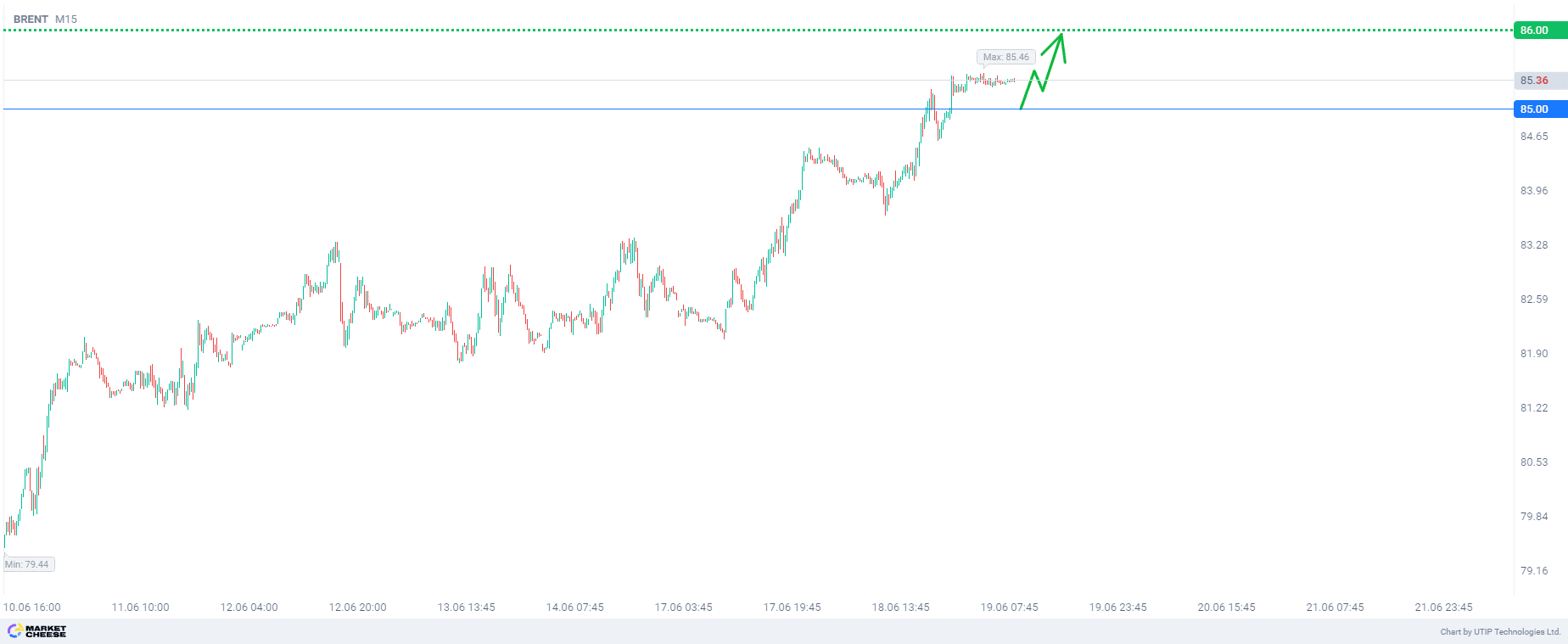Click time label 12.06 04:00
Screen dimensions: 1568x644
pos(249,608)
